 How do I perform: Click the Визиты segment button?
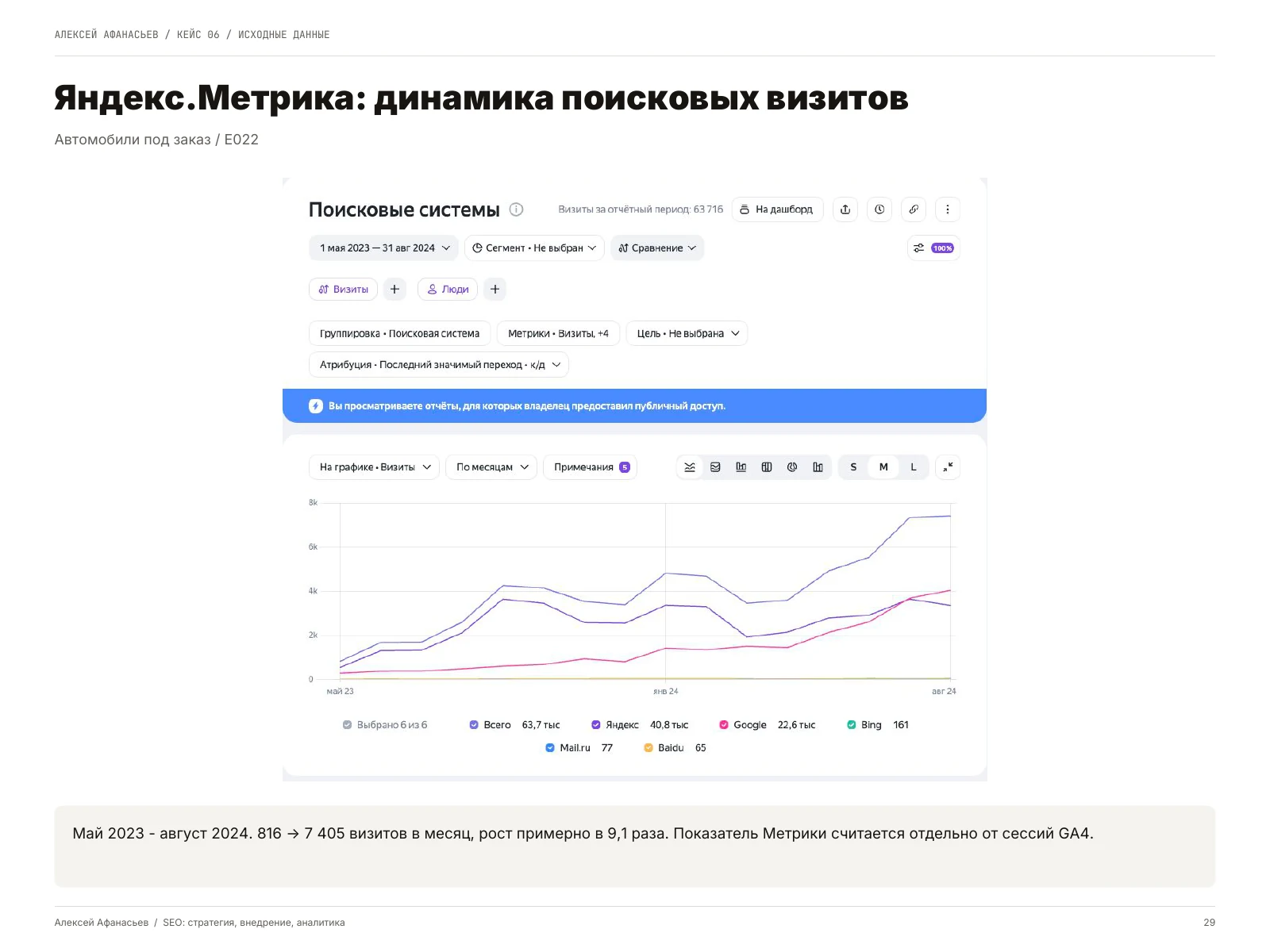pyautogui.click(x=343, y=290)
